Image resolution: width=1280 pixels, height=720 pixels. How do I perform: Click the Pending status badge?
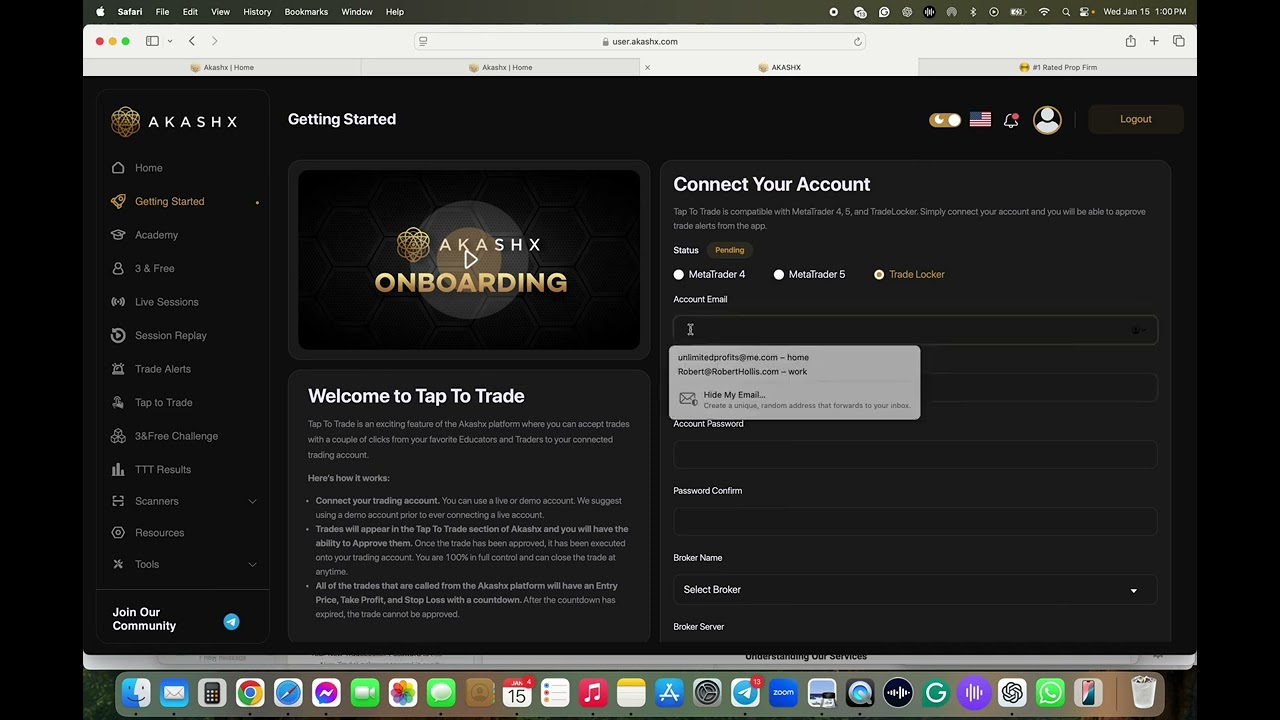(729, 250)
